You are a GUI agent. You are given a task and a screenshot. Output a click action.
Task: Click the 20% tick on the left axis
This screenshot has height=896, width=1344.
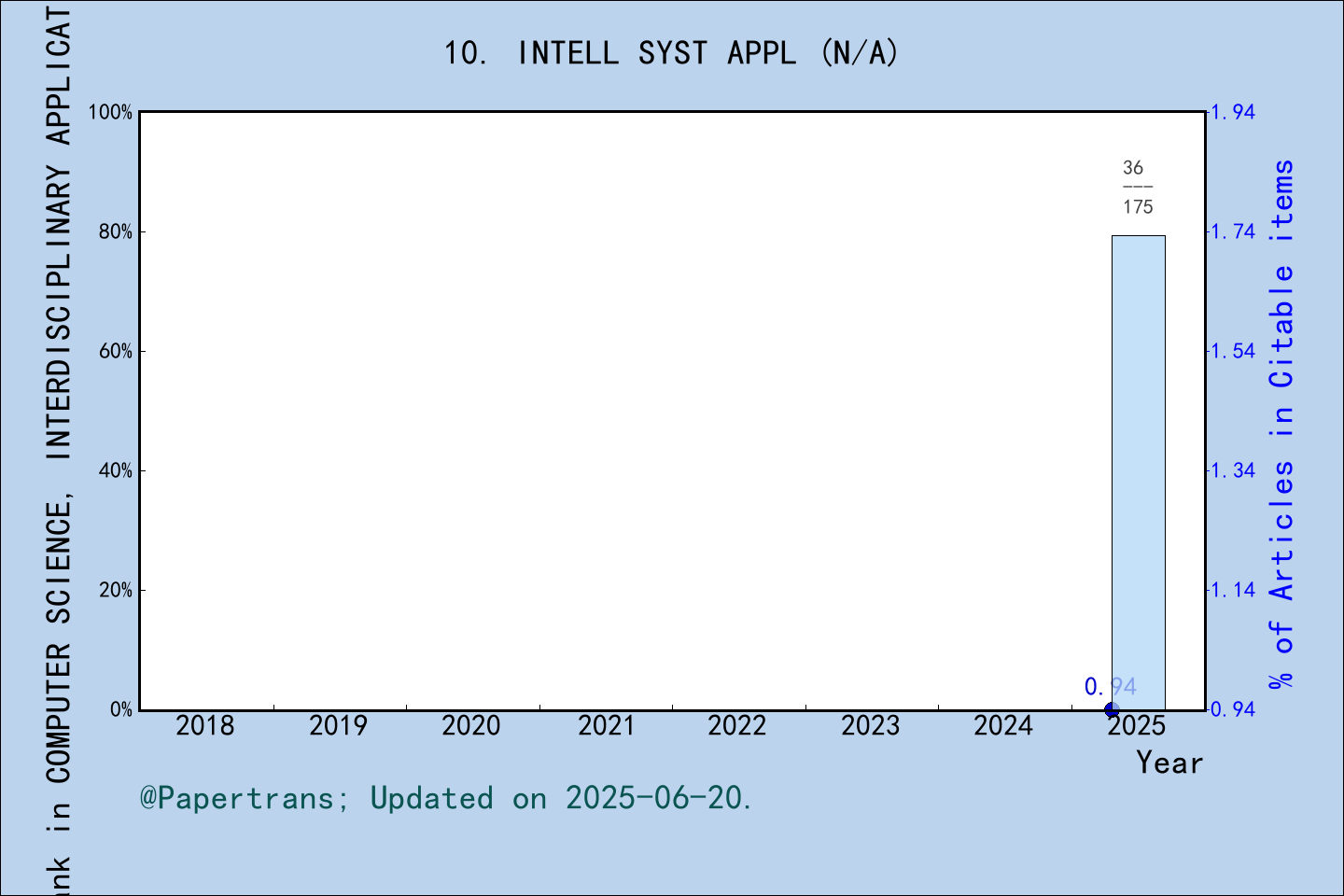116,590
